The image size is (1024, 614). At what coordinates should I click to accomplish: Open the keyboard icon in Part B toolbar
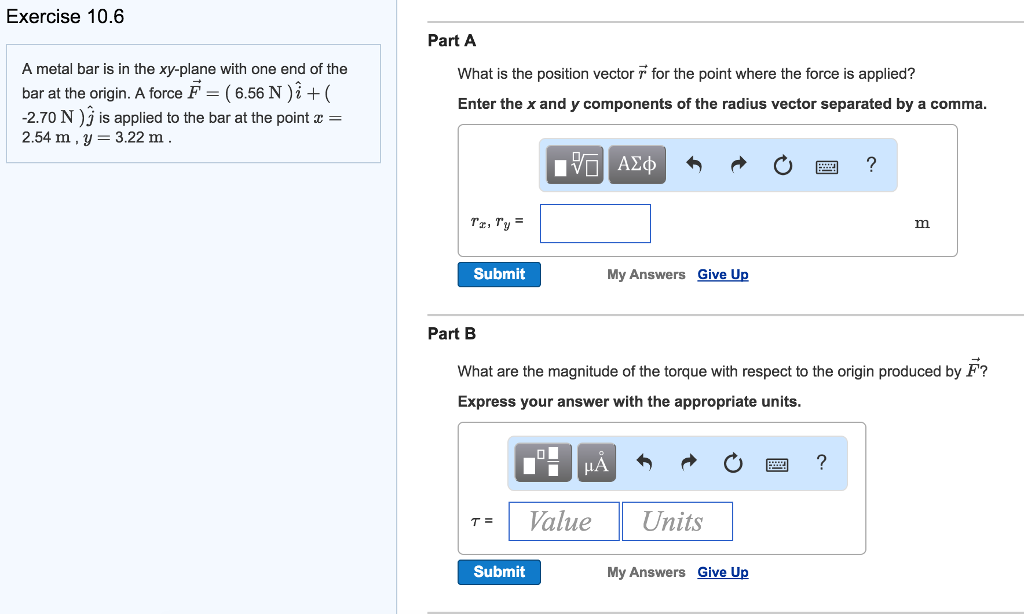pyautogui.click(x=777, y=463)
